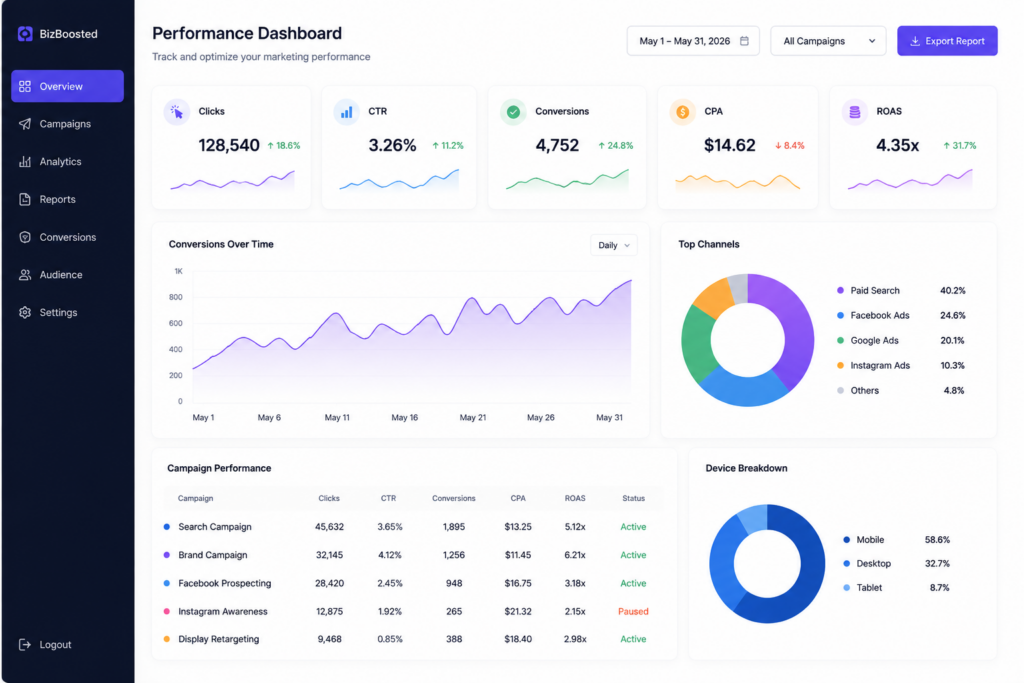
Task: Click the 45,632 clicks value
Action: point(329,527)
